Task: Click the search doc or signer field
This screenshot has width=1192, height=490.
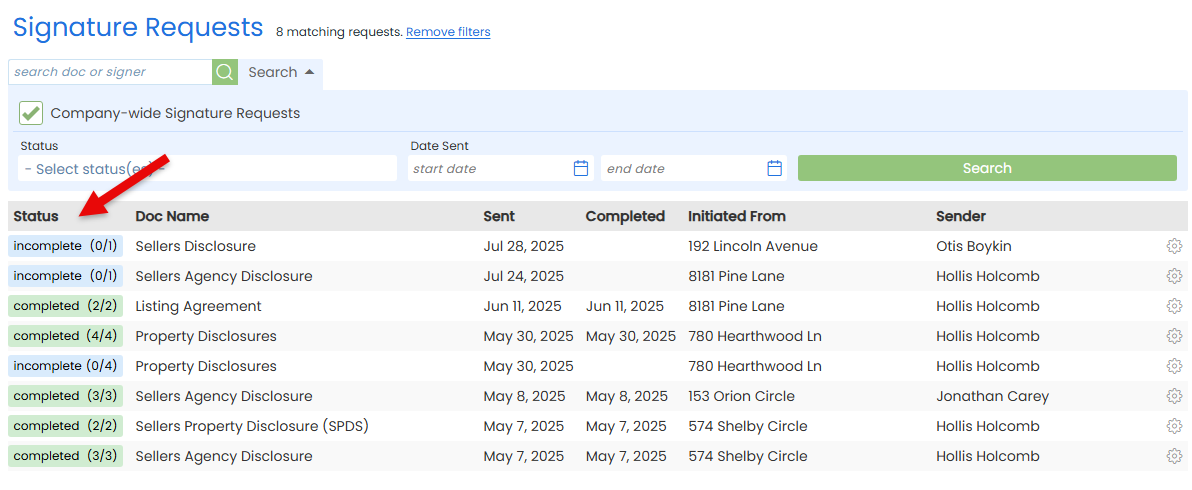Action: coord(110,72)
